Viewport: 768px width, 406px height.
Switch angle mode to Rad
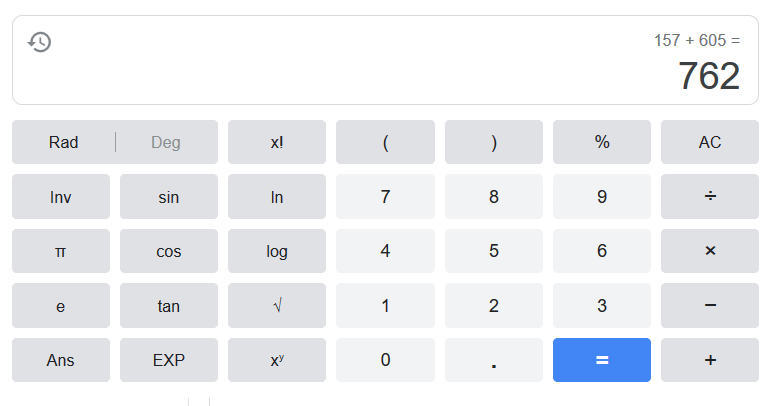tap(63, 142)
